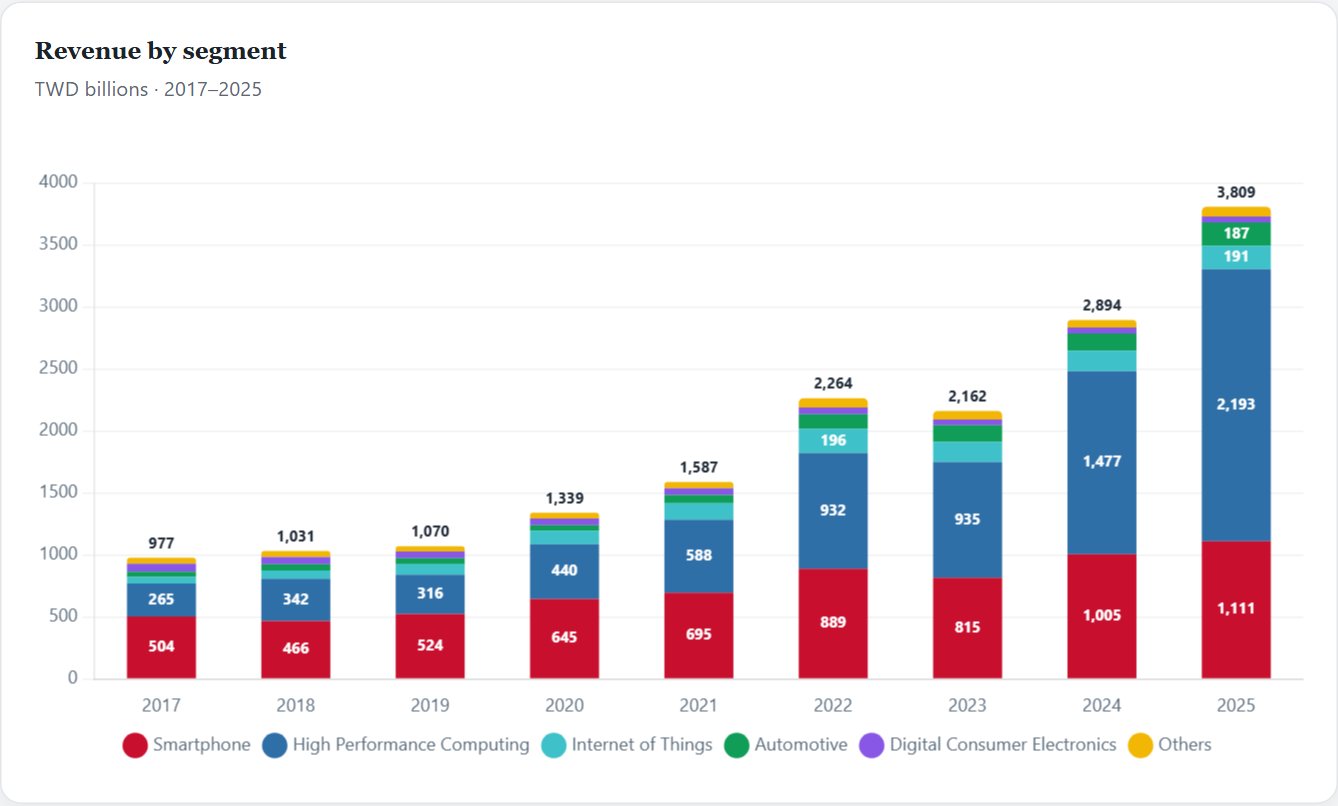Select the 2021 Smartphone segment labeled 695
The image size is (1338, 806).
point(698,636)
